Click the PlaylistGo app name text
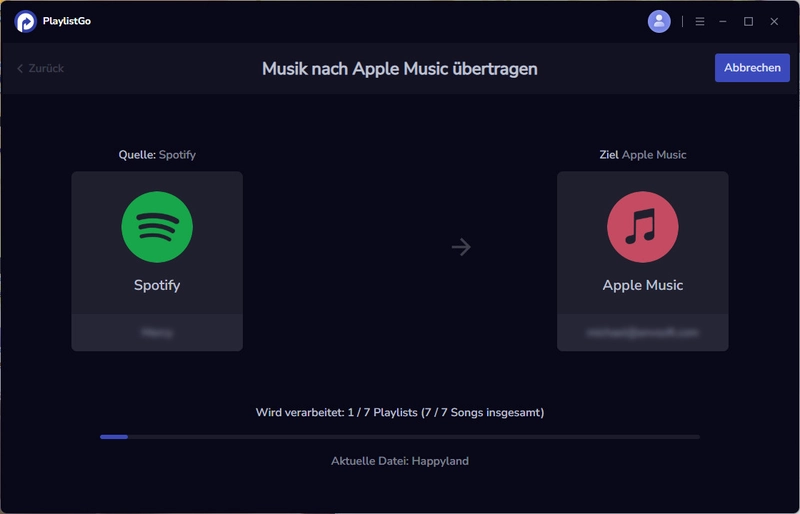This screenshot has height=514, width=800. [67, 21]
